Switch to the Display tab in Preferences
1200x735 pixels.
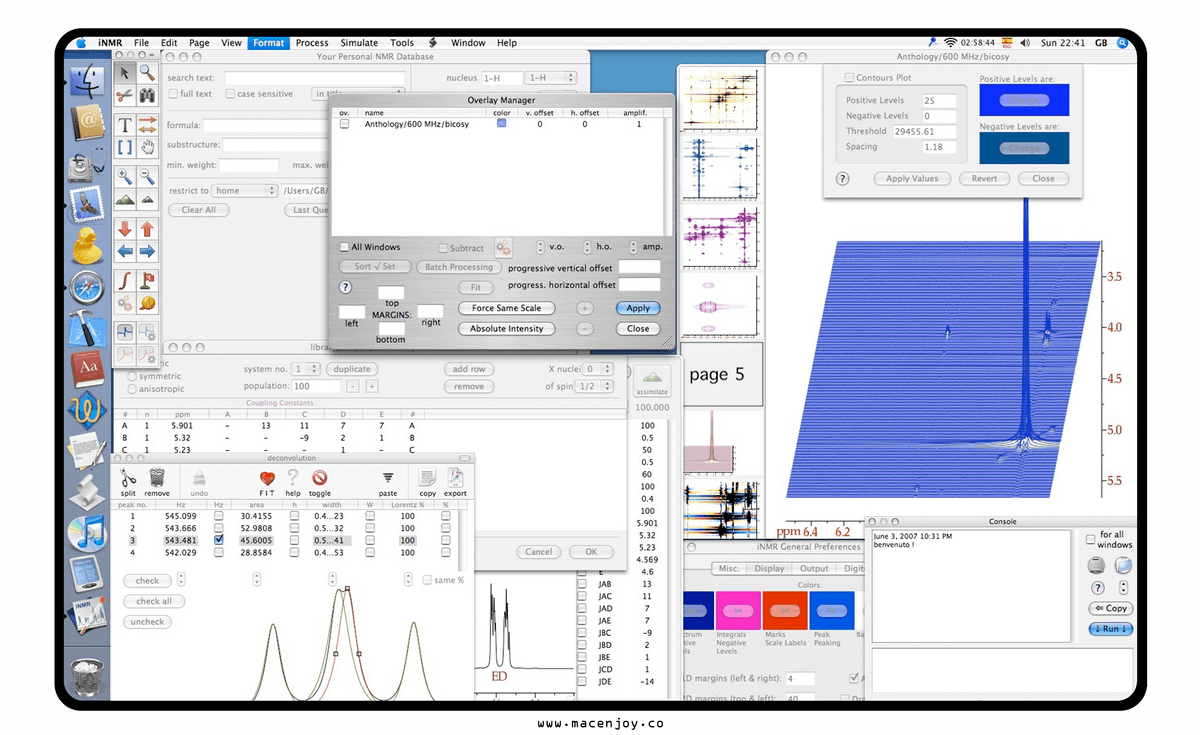tap(769, 569)
